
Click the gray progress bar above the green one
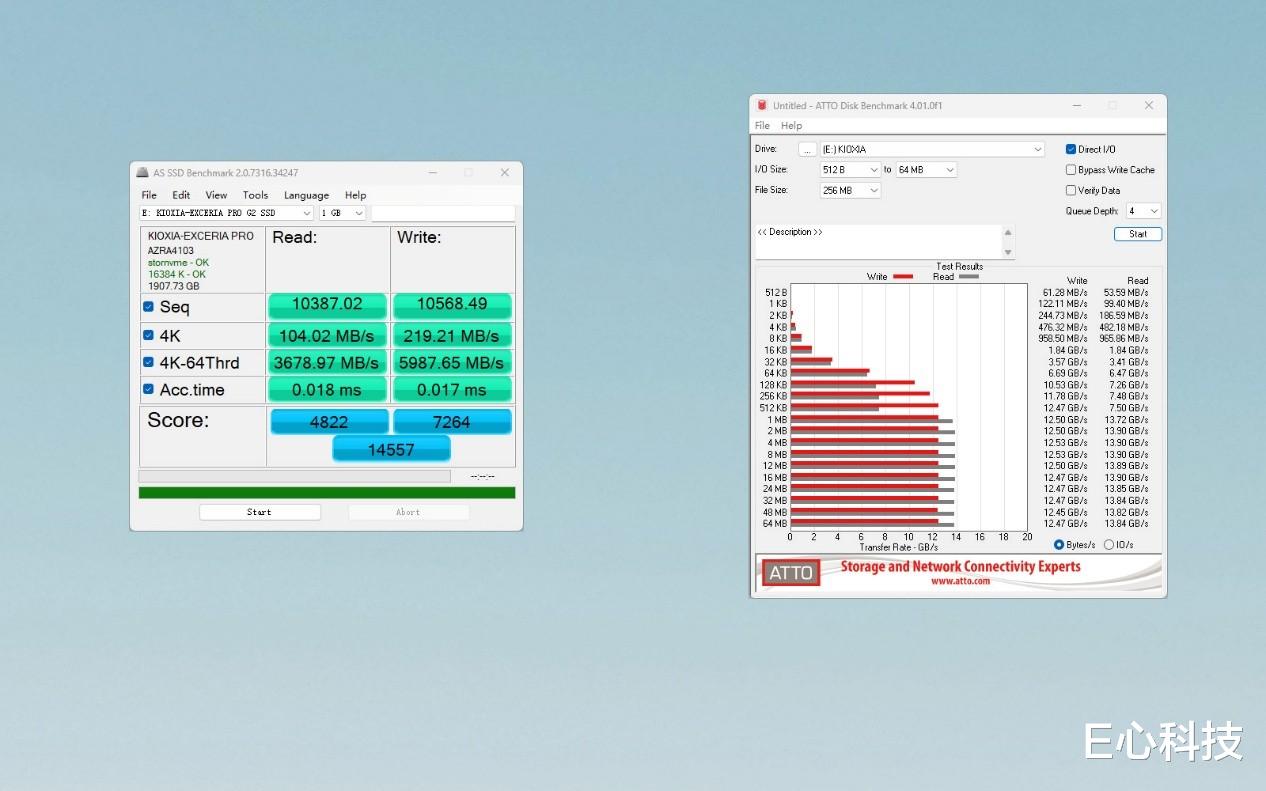pyautogui.click(x=295, y=476)
